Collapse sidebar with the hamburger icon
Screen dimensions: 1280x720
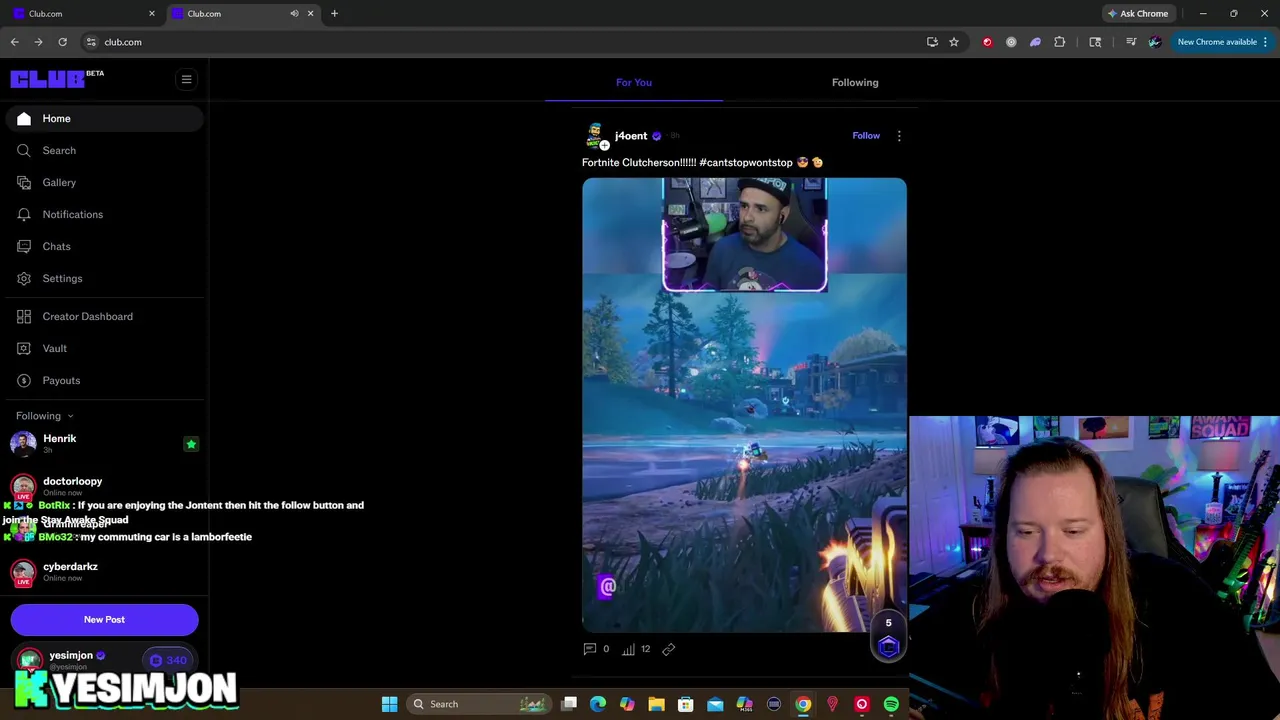[x=186, y=79]
